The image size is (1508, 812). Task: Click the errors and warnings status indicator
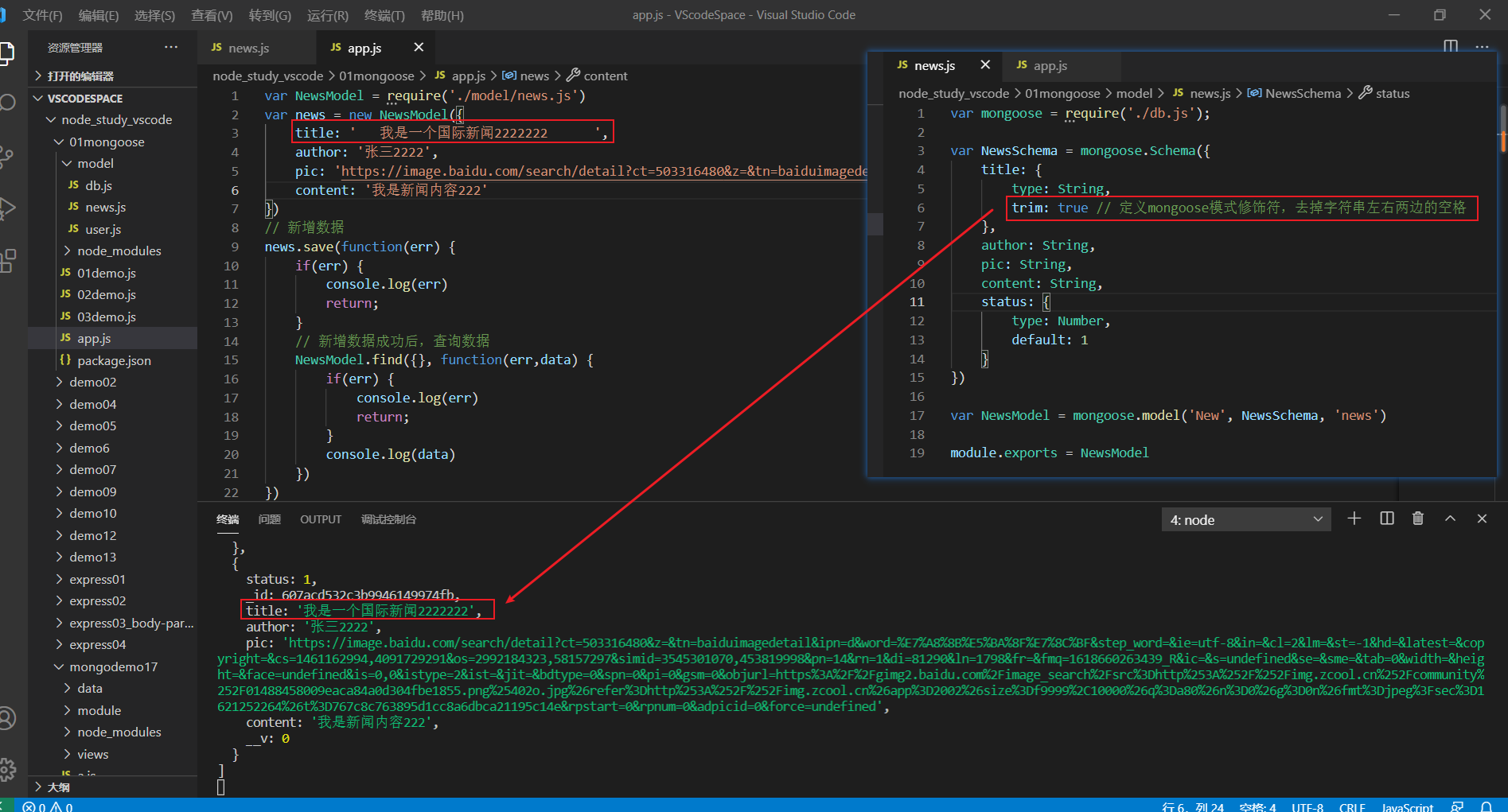[48, 806]
